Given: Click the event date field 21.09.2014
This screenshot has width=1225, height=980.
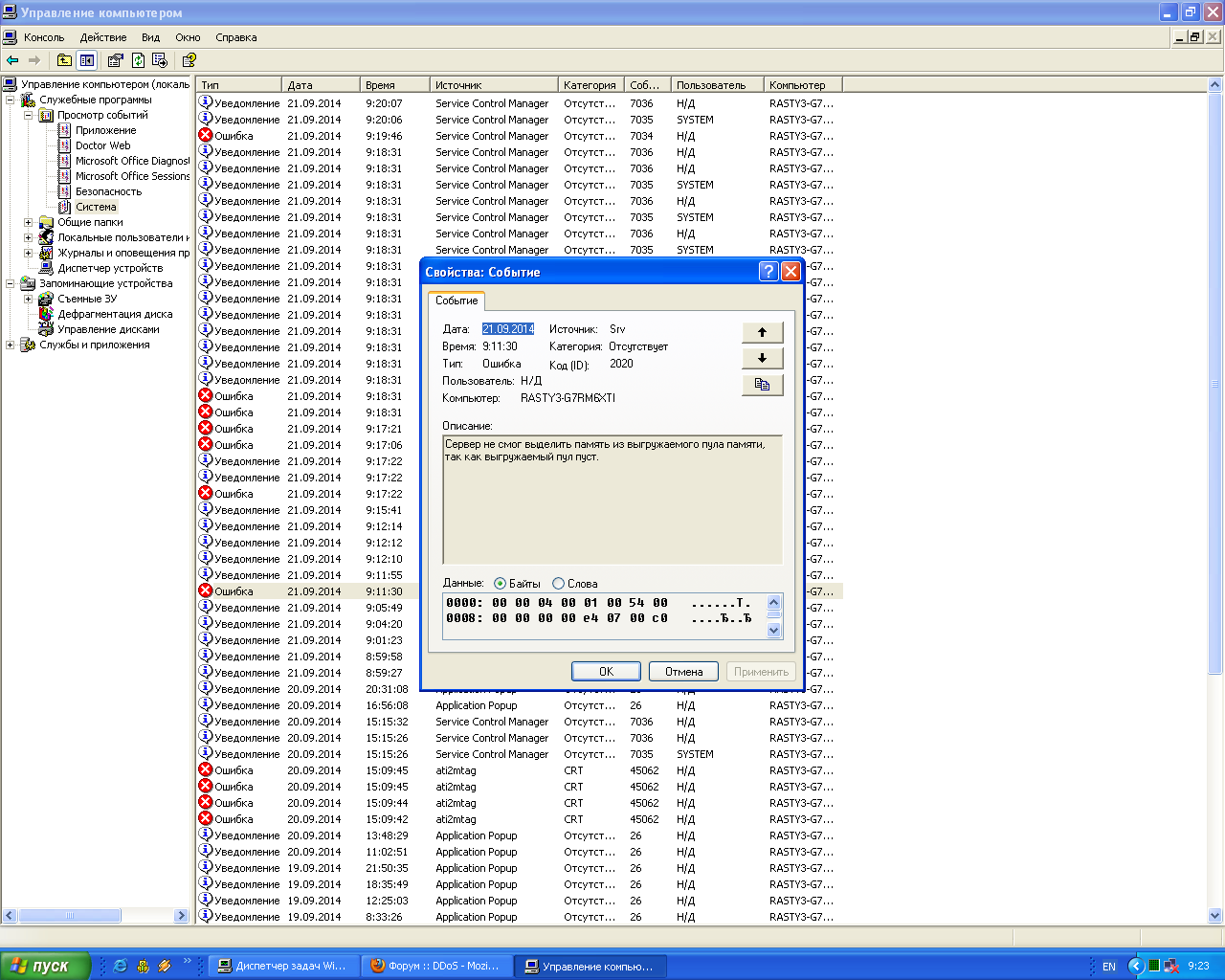Looking at the screenshot, I should tap(508, 329).
